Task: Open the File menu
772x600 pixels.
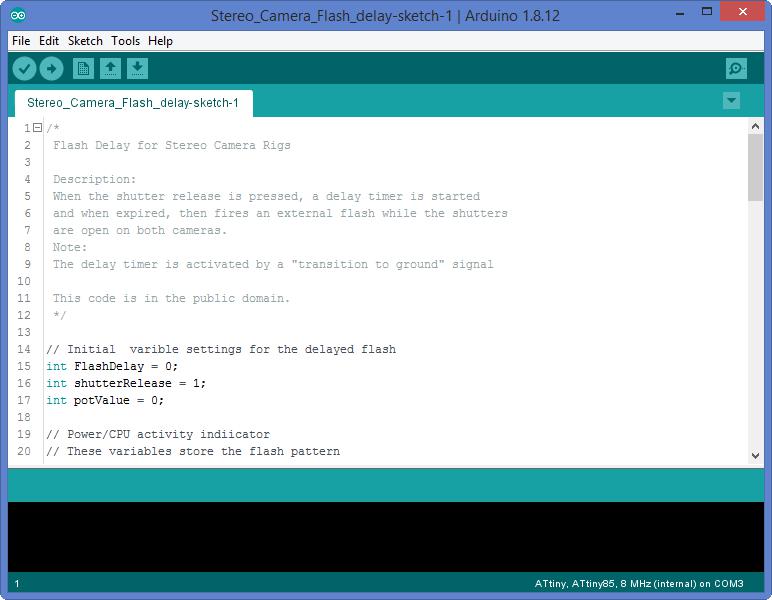Action: click(20, 41)
